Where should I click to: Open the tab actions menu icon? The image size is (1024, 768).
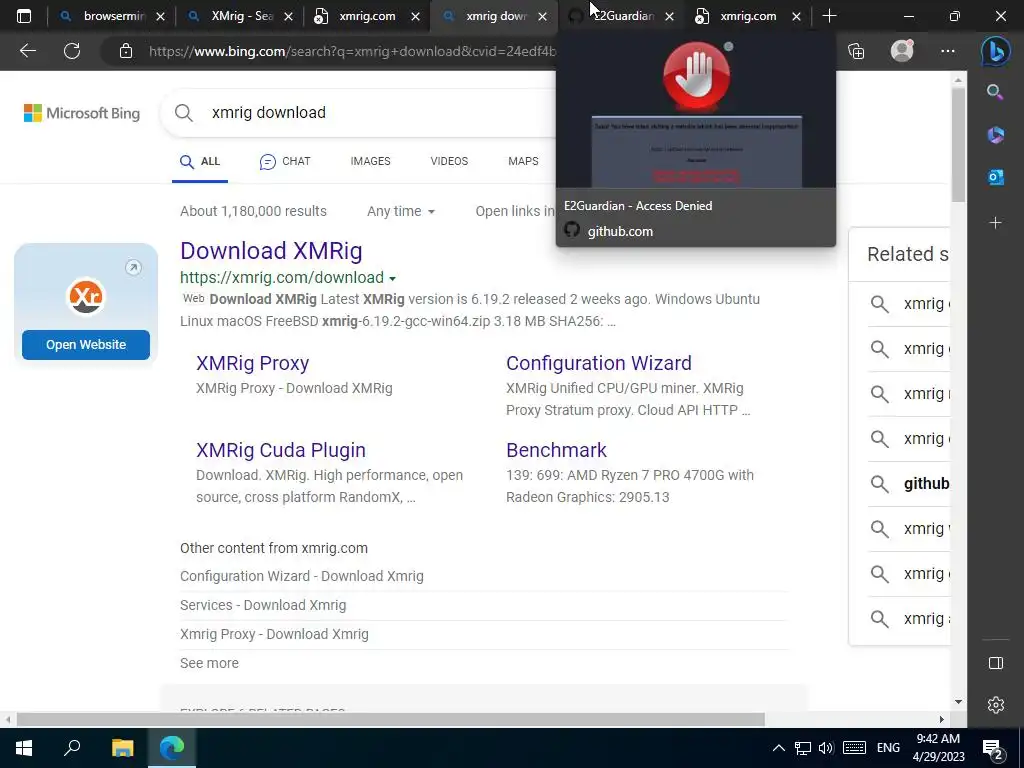click(x=24, y=16)
